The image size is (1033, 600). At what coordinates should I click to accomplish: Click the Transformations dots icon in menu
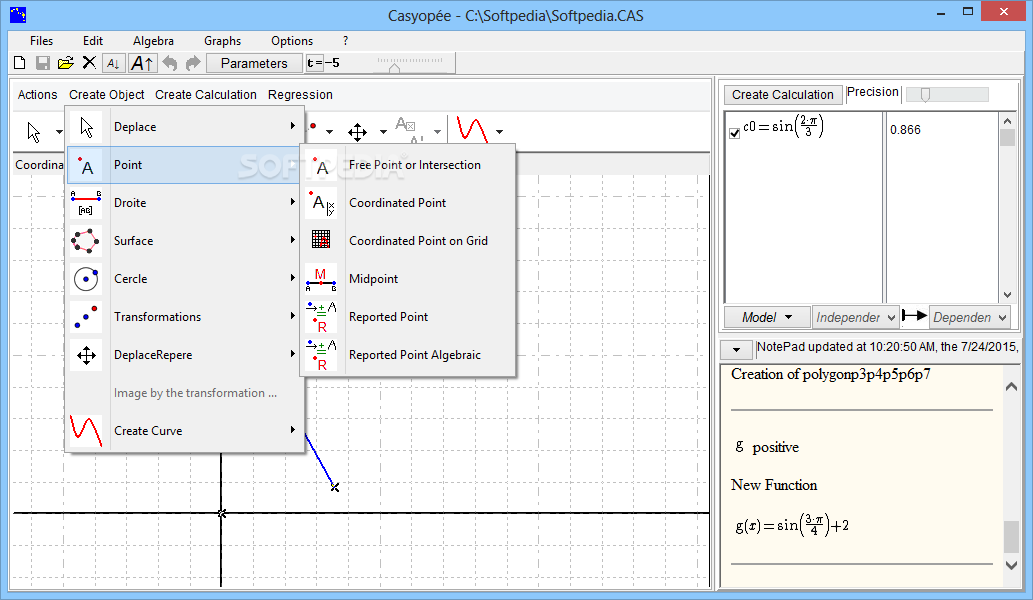click(x=86, y=317)
